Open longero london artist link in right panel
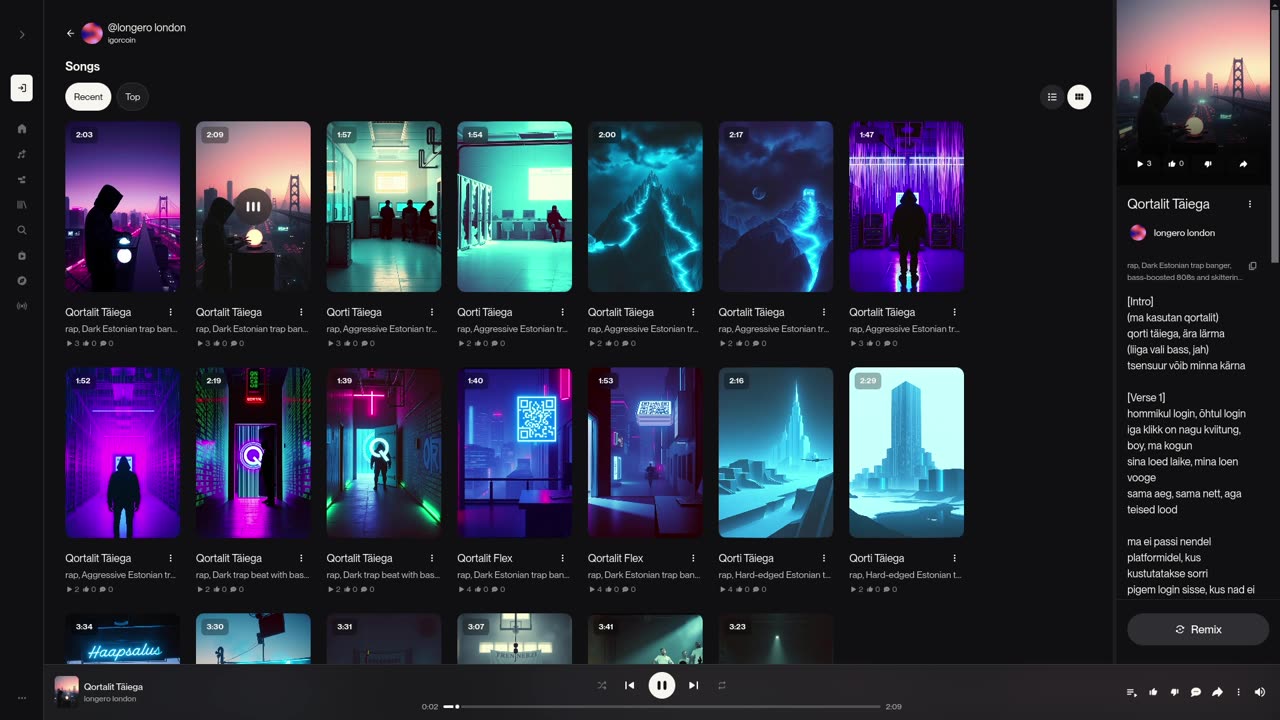The height and width of the screenshot is (720, 1280). point(1184,233)
